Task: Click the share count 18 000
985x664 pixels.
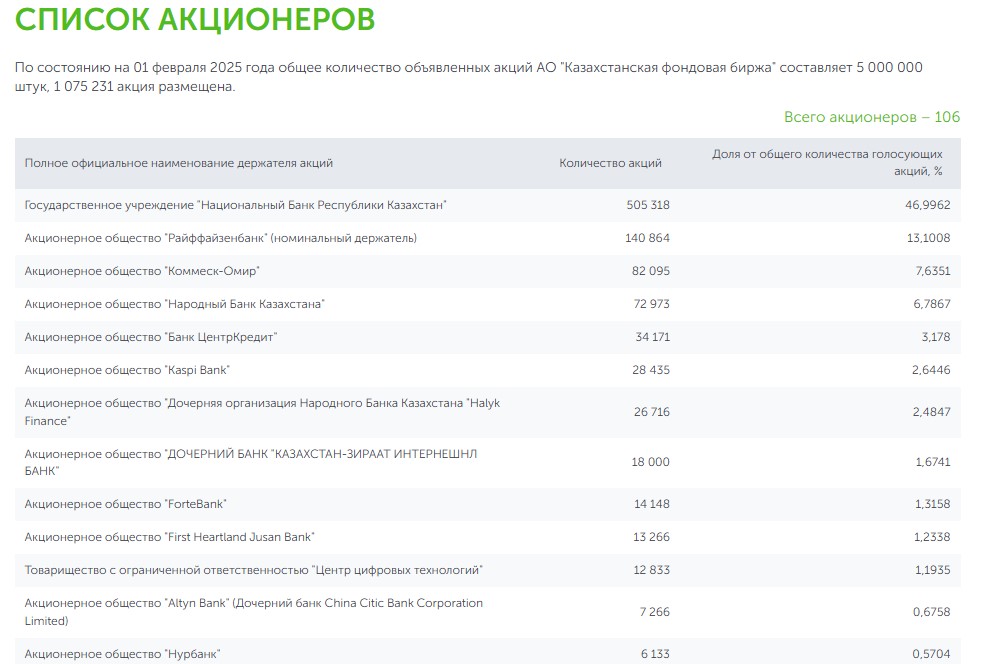Action: [650, 462]
